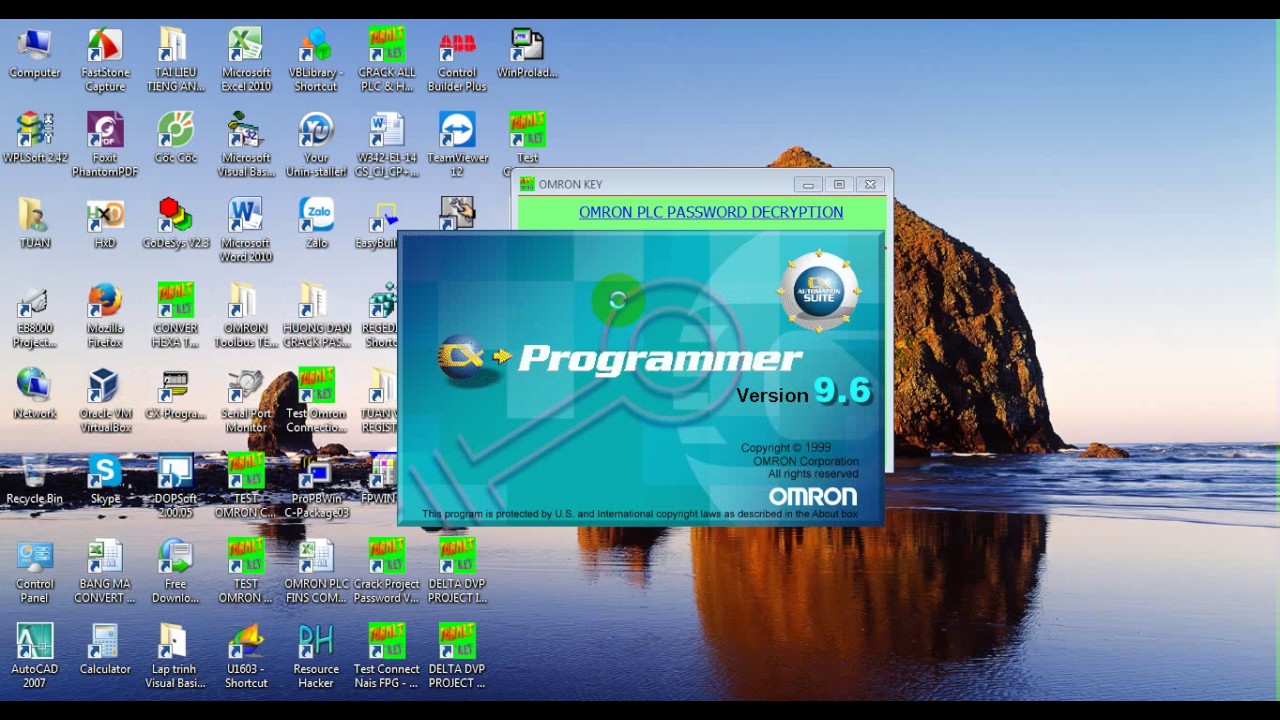The image size is (1280, 720).
Task: Launch the HxD hex editor
Action: [x=105, y=224]
